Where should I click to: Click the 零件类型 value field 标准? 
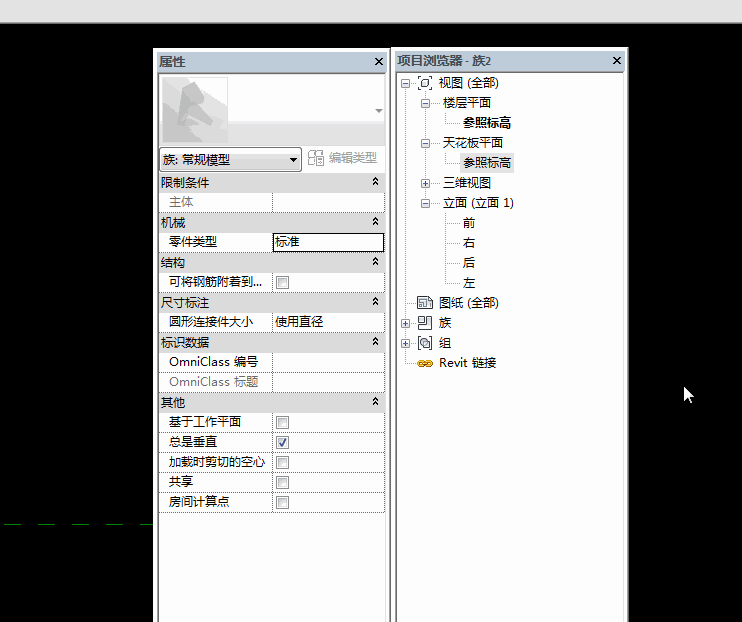327,242
